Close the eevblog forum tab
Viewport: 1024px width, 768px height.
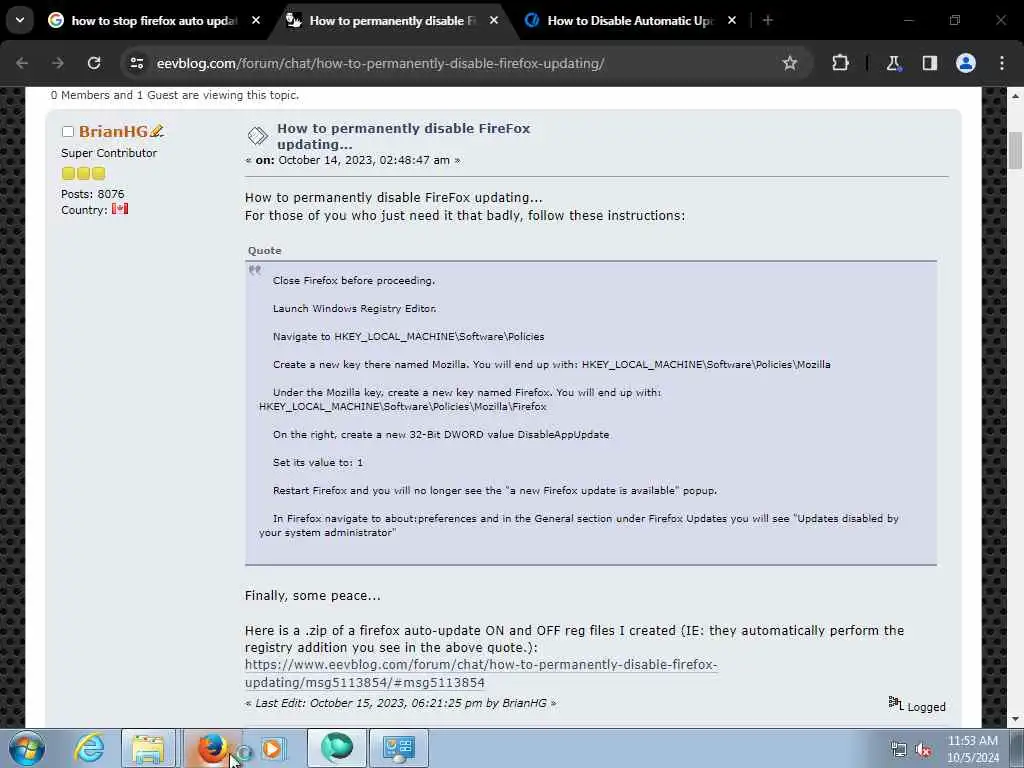click(494, 20)
